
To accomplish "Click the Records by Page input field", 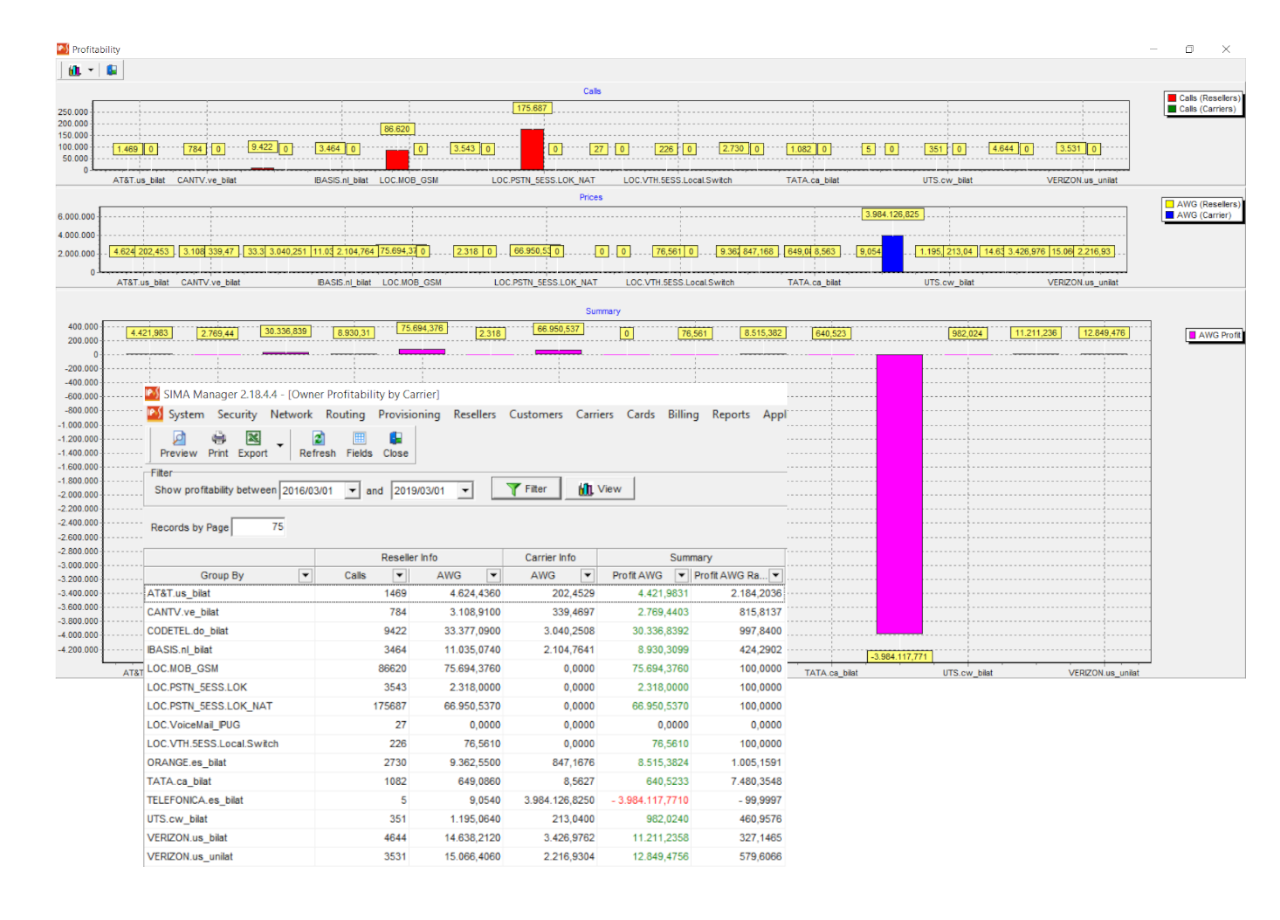I will (258, 527).
